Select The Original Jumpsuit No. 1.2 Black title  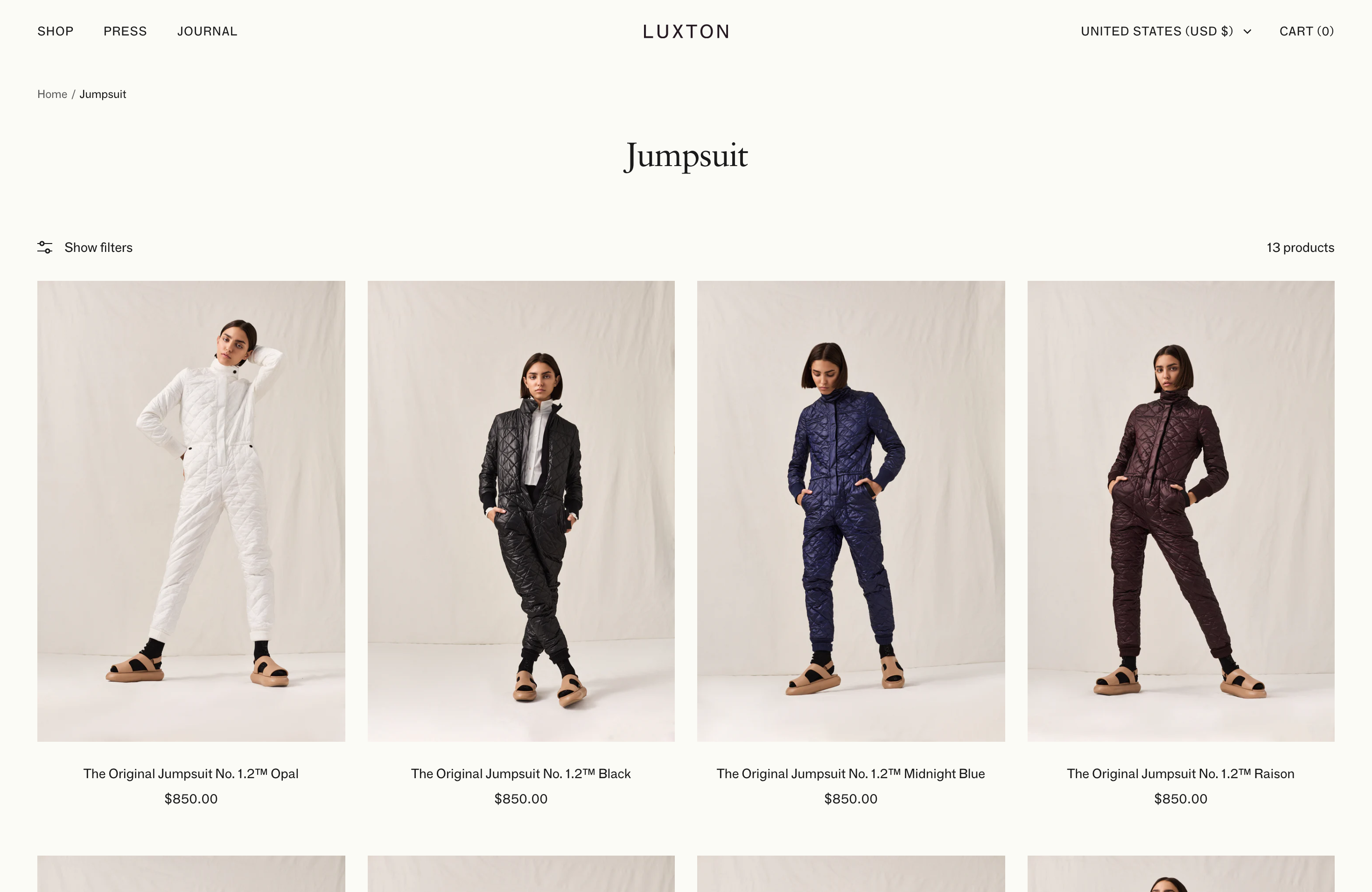(x=521, y=774)
